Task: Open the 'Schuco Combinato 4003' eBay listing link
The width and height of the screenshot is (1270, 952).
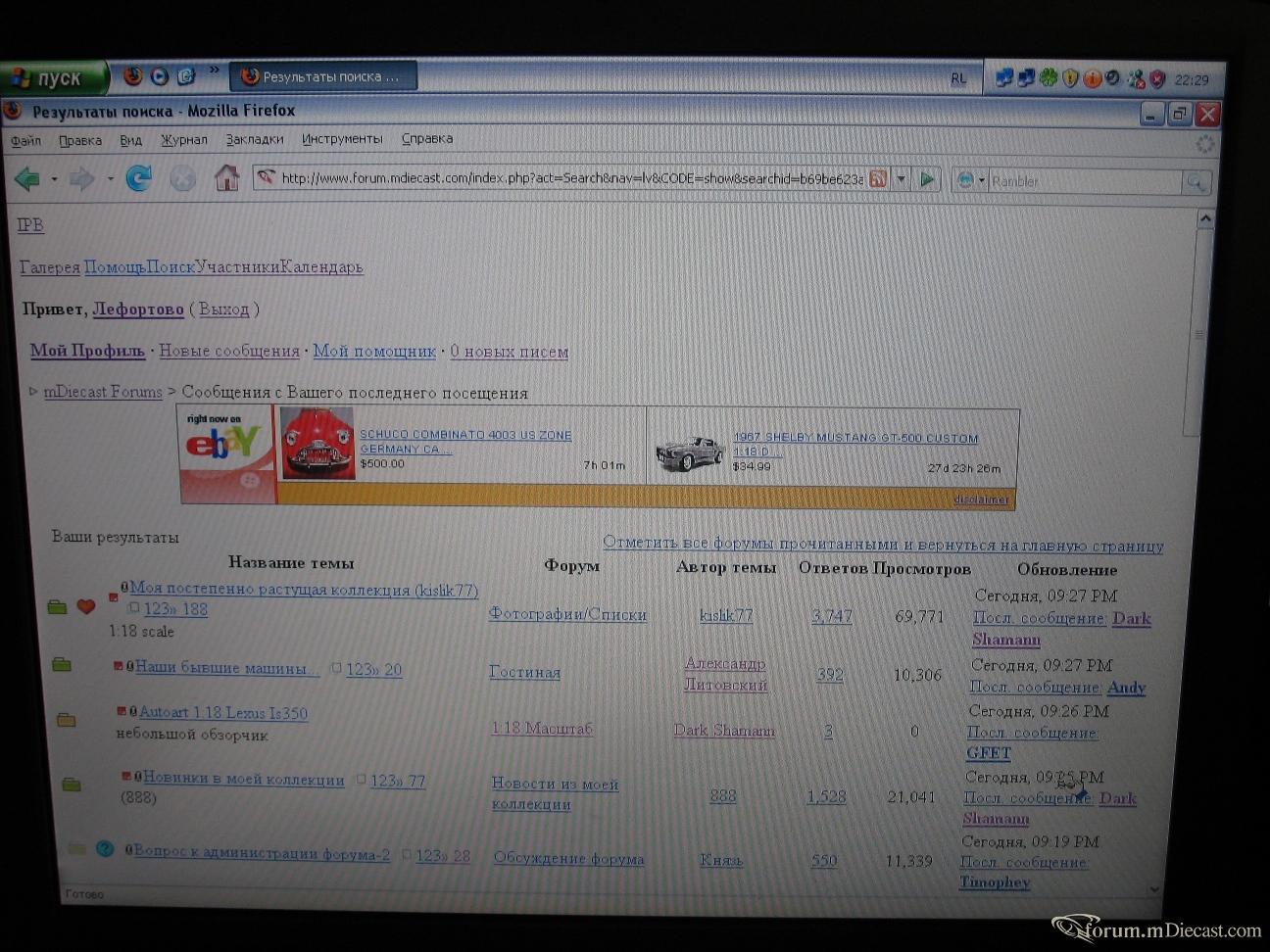Action: [465, 442]
